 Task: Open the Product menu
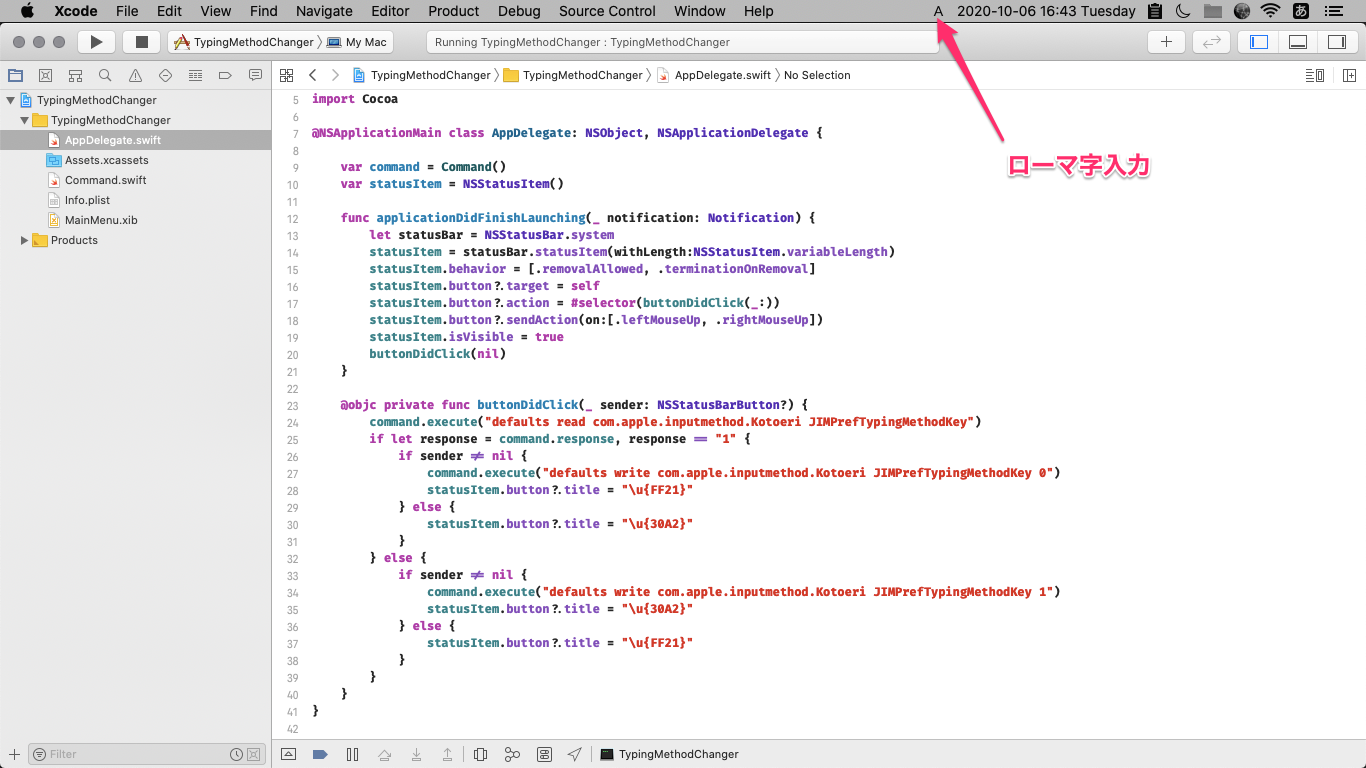453,11
